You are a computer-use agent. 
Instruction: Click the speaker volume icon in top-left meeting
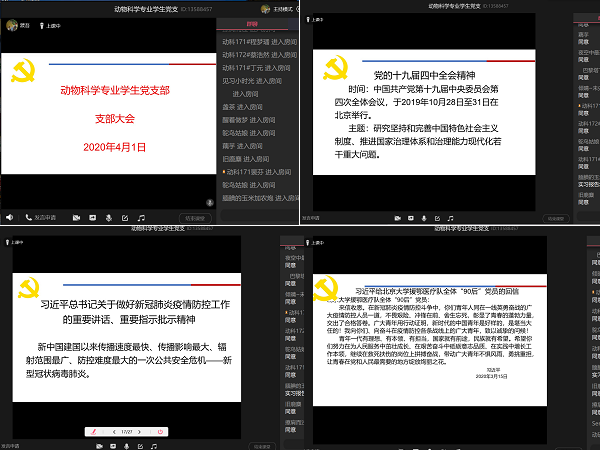point(9,217)
